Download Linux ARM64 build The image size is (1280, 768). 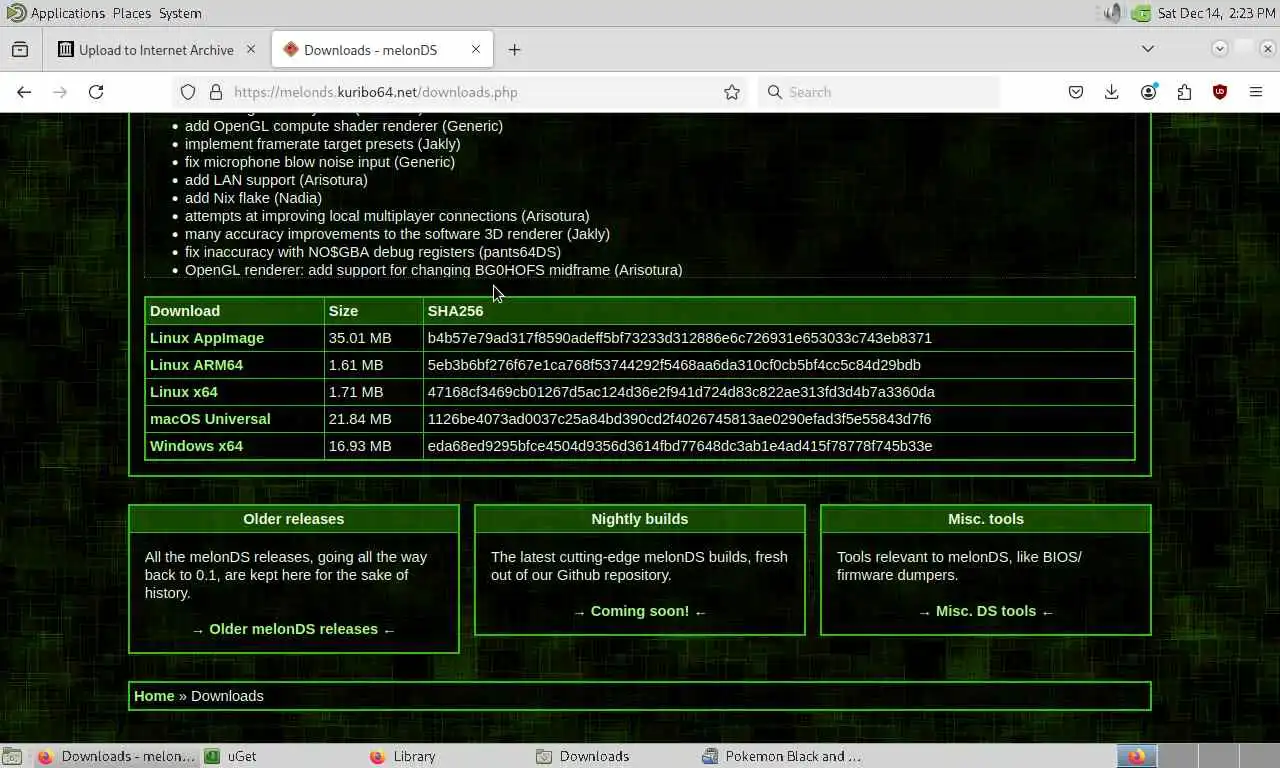[x=196, y=365]
